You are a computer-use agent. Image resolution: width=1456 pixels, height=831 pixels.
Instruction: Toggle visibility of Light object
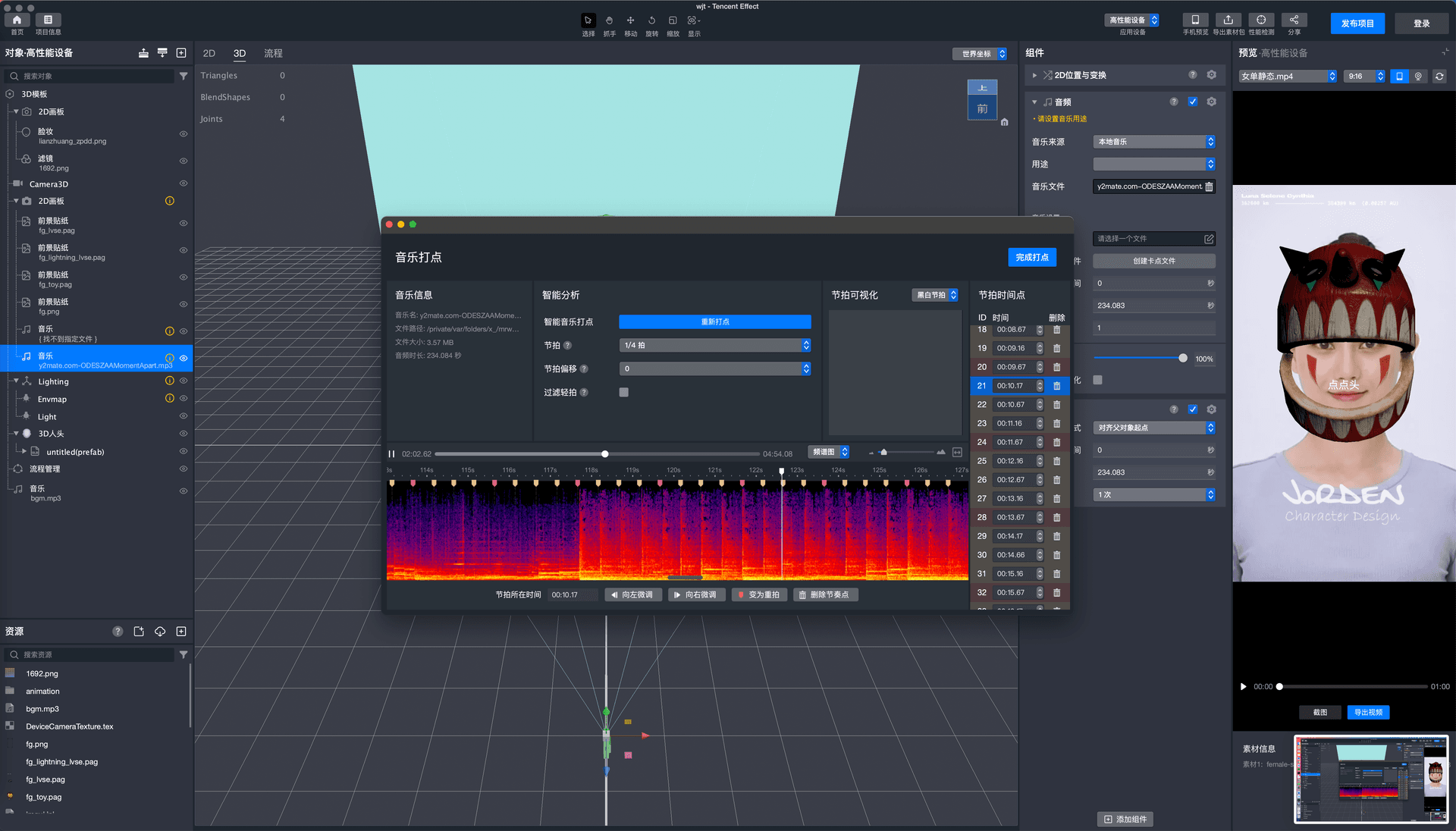click(x=183, y=416)
